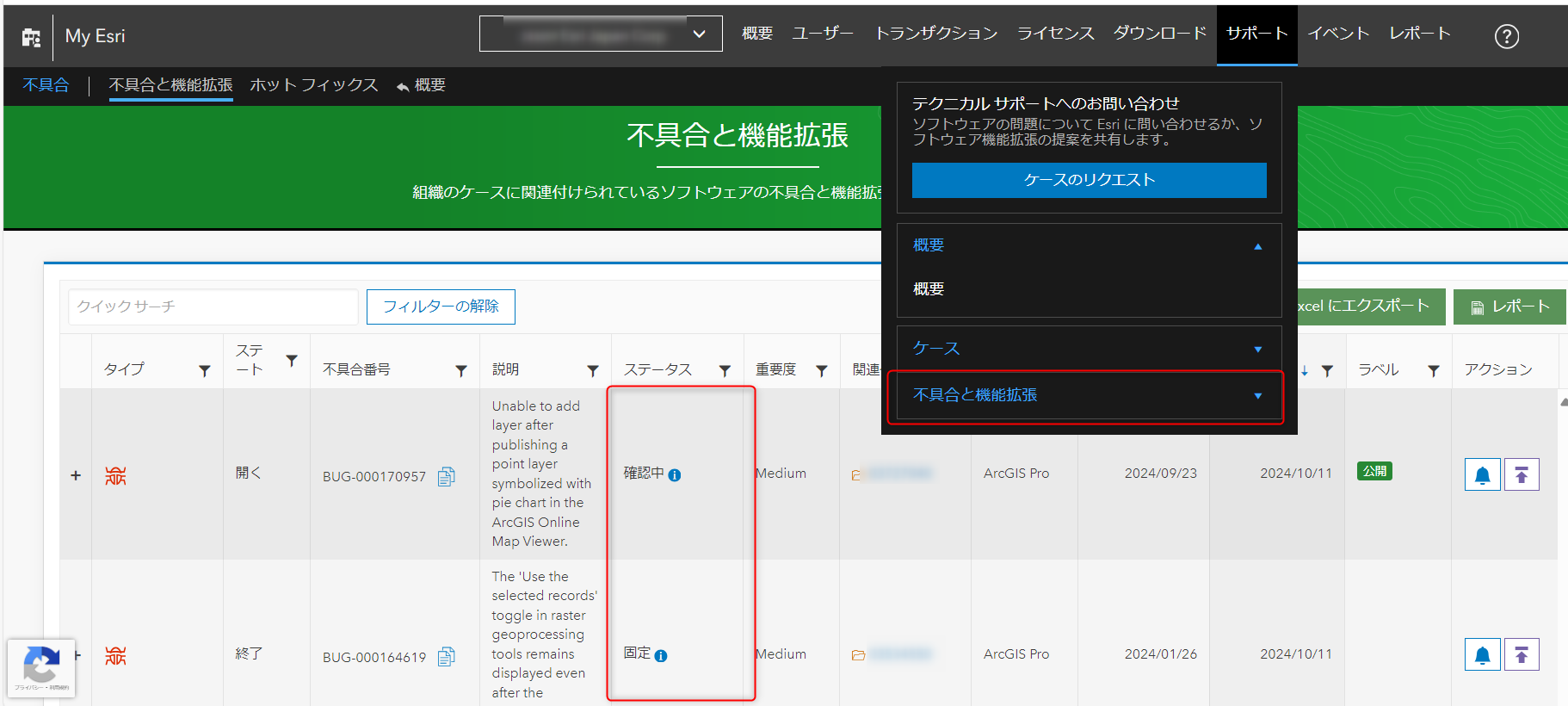This screenshot has width=1568, height=706.
Task: Click the green レポート button
Action: click(x=1509, y=307)
